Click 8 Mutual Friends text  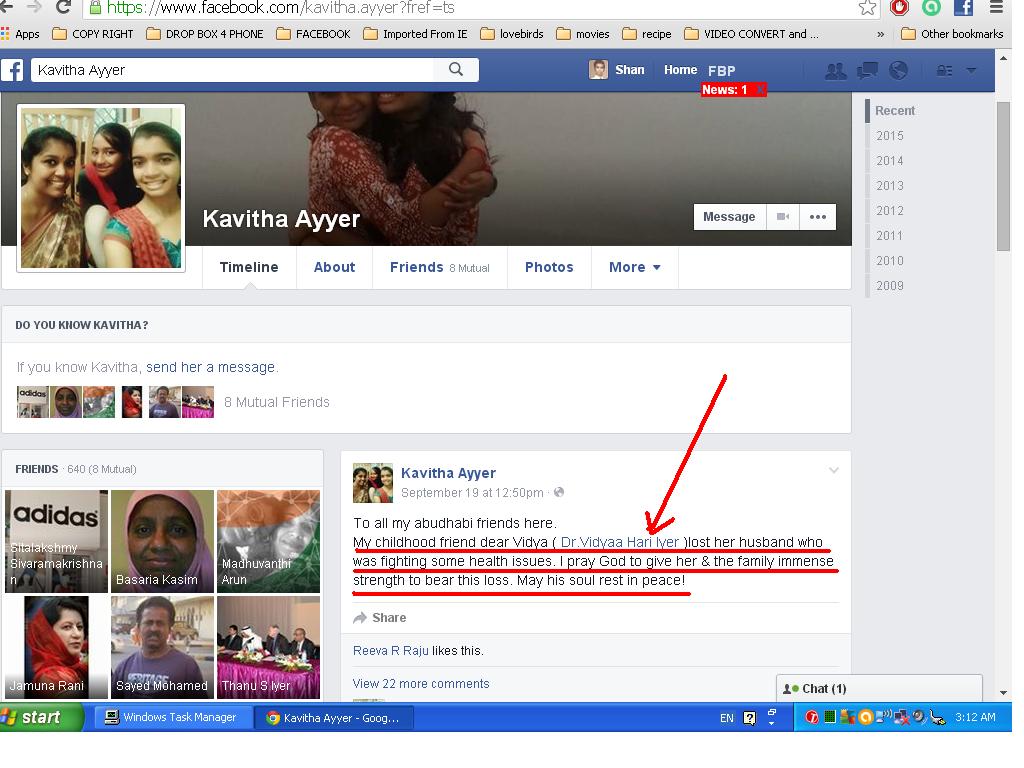coord(276,402)
